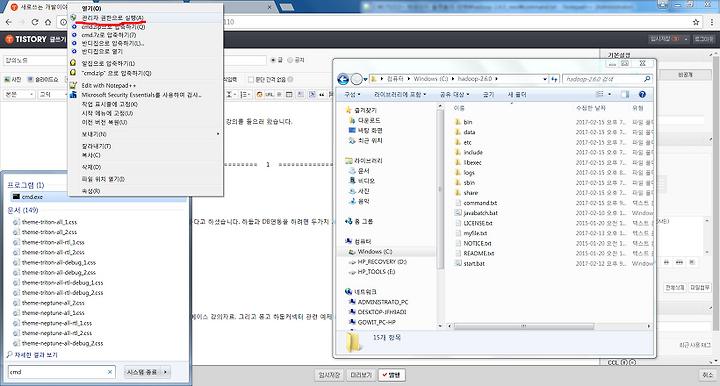Click the blockquote editor icon
Viewport: 720px width, 386px height.
tap(321, 95)
